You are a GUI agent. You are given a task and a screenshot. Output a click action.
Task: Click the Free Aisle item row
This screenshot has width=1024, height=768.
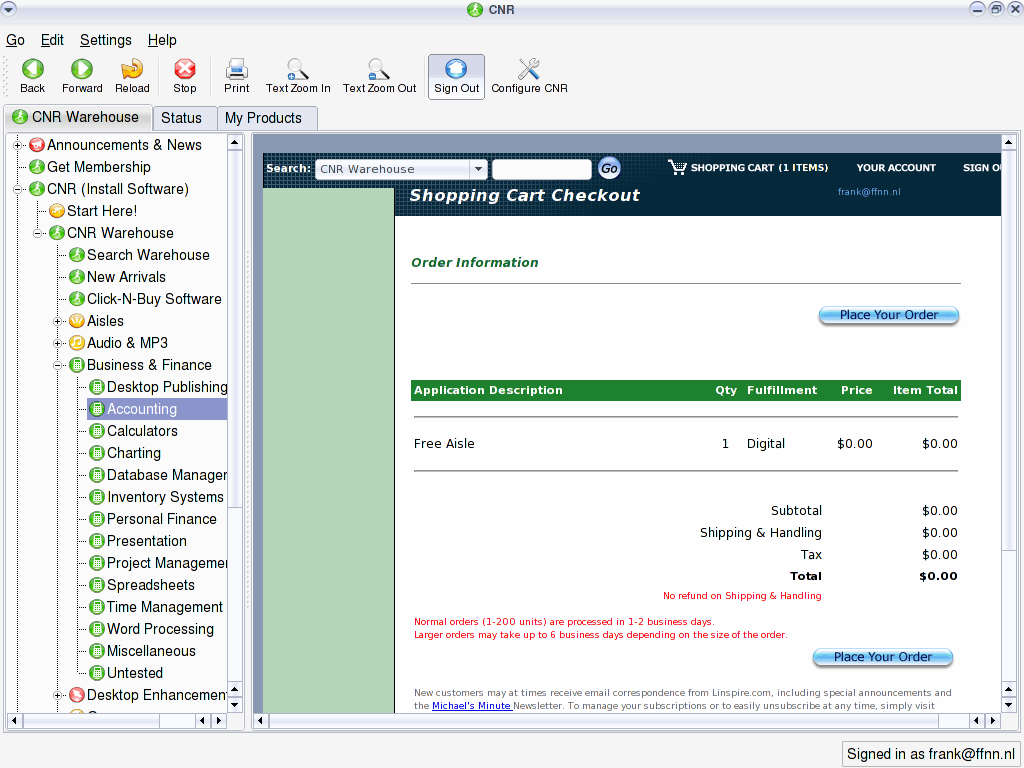tap(686, 444)
